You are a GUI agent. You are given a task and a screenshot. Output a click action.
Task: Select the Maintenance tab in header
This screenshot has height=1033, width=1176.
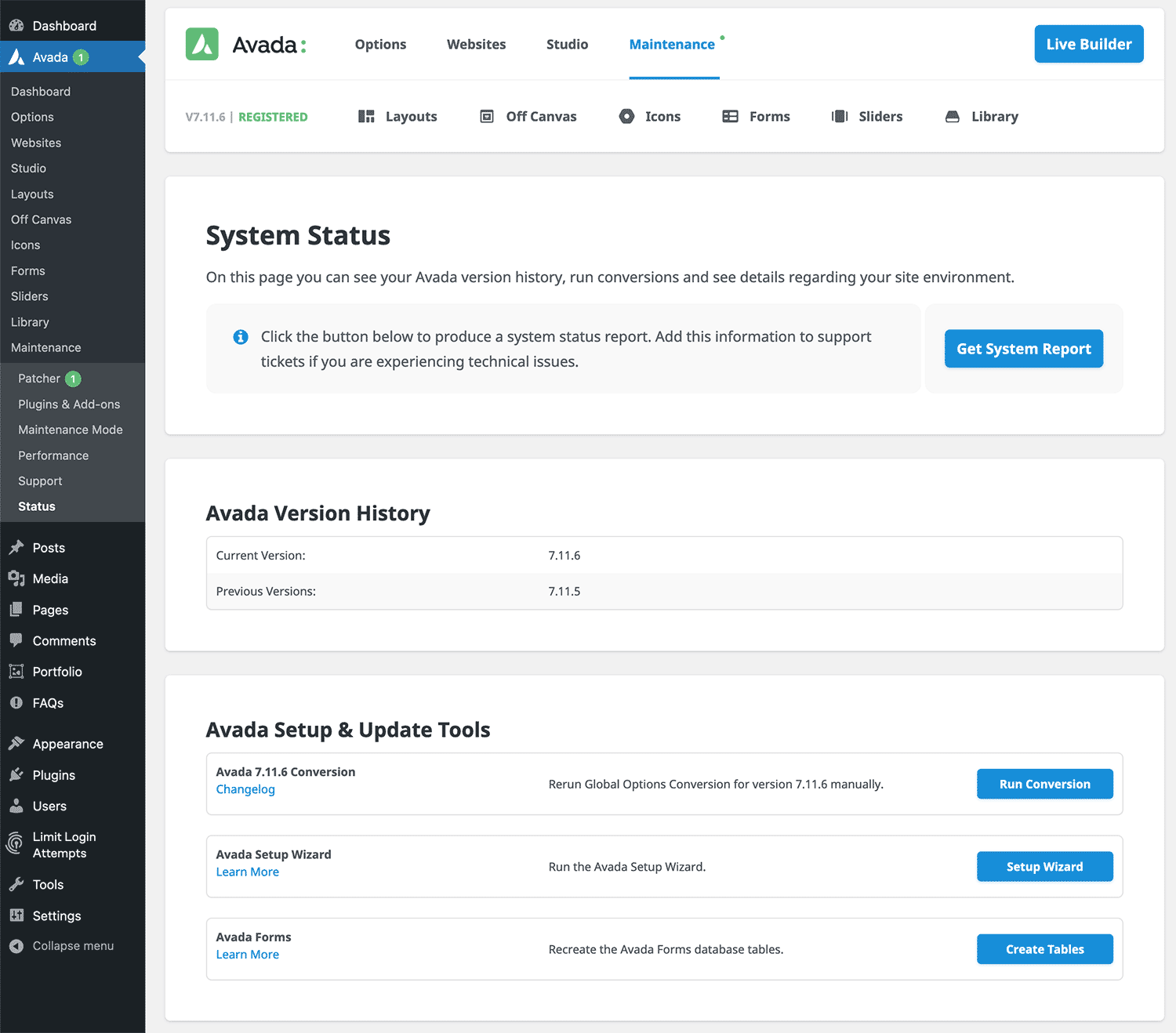672,45
